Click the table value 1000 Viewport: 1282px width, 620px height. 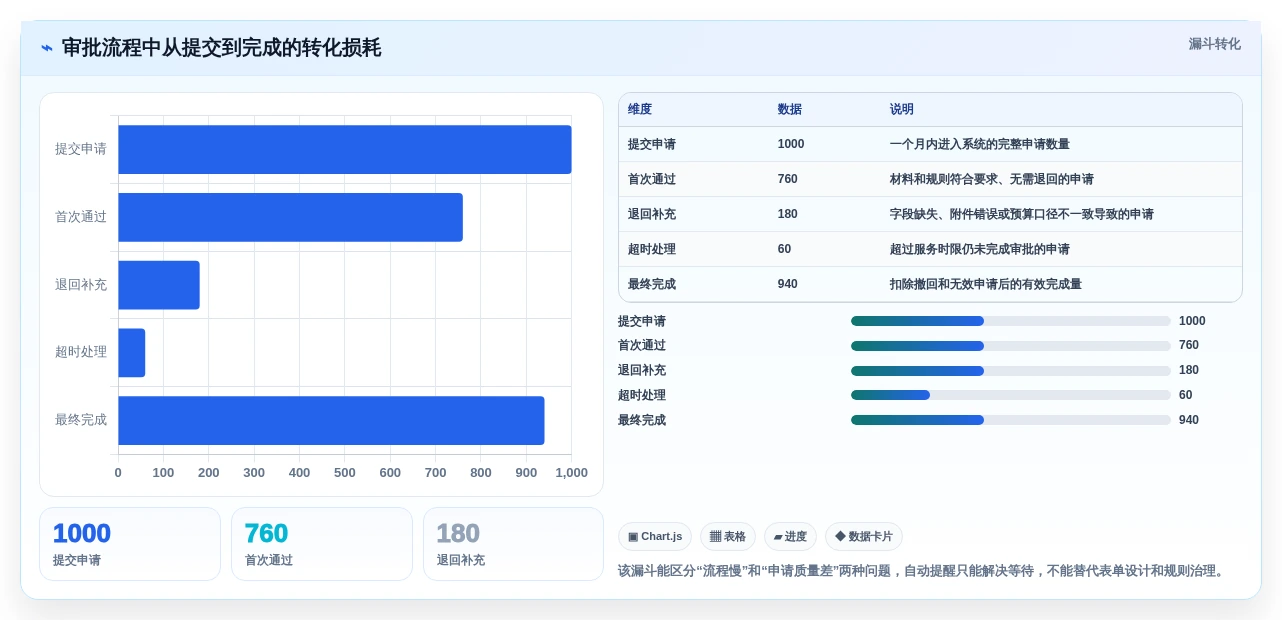click(791, 144)
